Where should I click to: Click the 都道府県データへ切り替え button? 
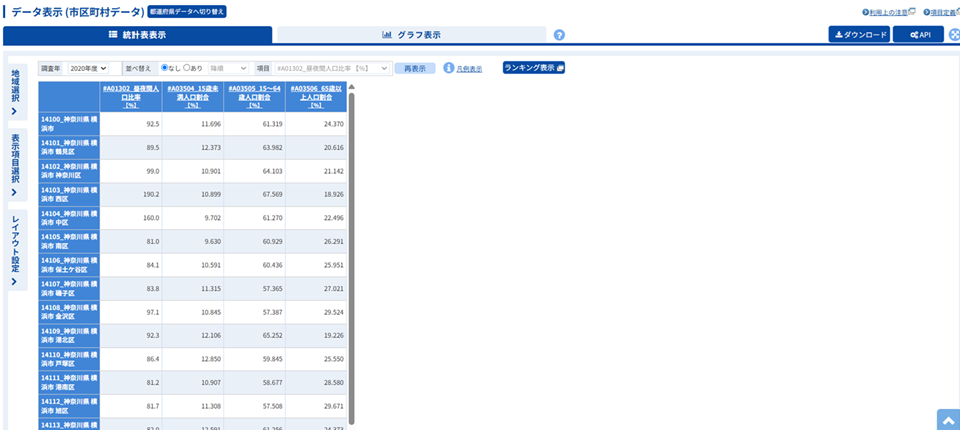(x=187, y=12)
